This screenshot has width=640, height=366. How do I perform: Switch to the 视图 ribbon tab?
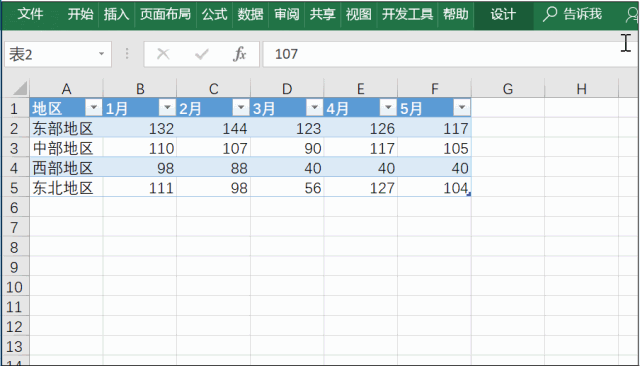pyautogui.click(x=359, y=14)
